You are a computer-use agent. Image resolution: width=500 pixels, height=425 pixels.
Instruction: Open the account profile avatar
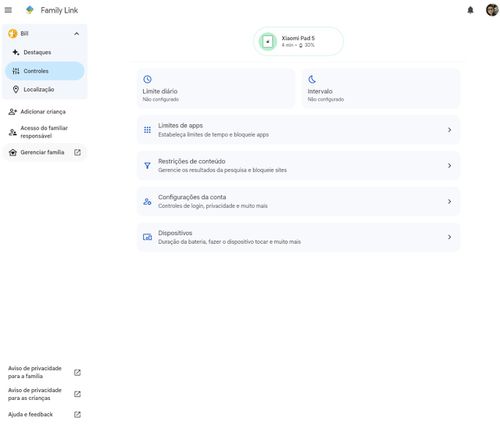(x=492, y=10)
